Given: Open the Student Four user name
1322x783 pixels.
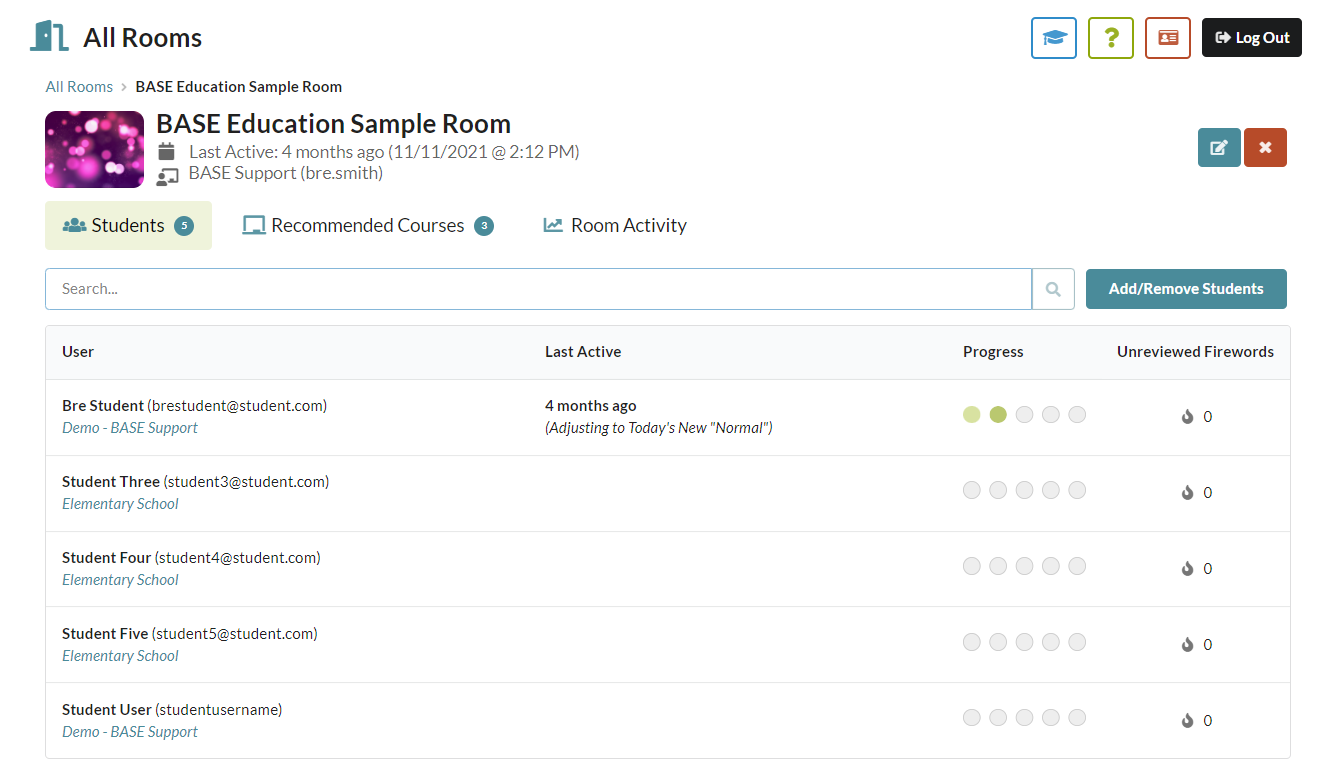Looking at the screenshot, I should click(x=106, y=558).
